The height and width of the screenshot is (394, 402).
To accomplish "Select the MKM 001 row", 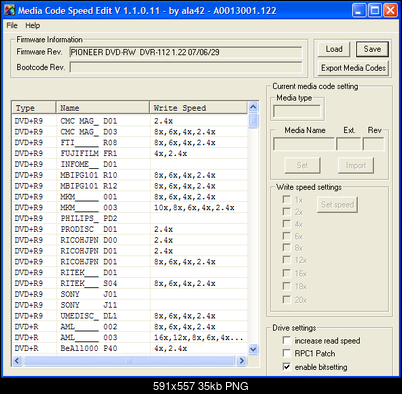I will point(130,197).
